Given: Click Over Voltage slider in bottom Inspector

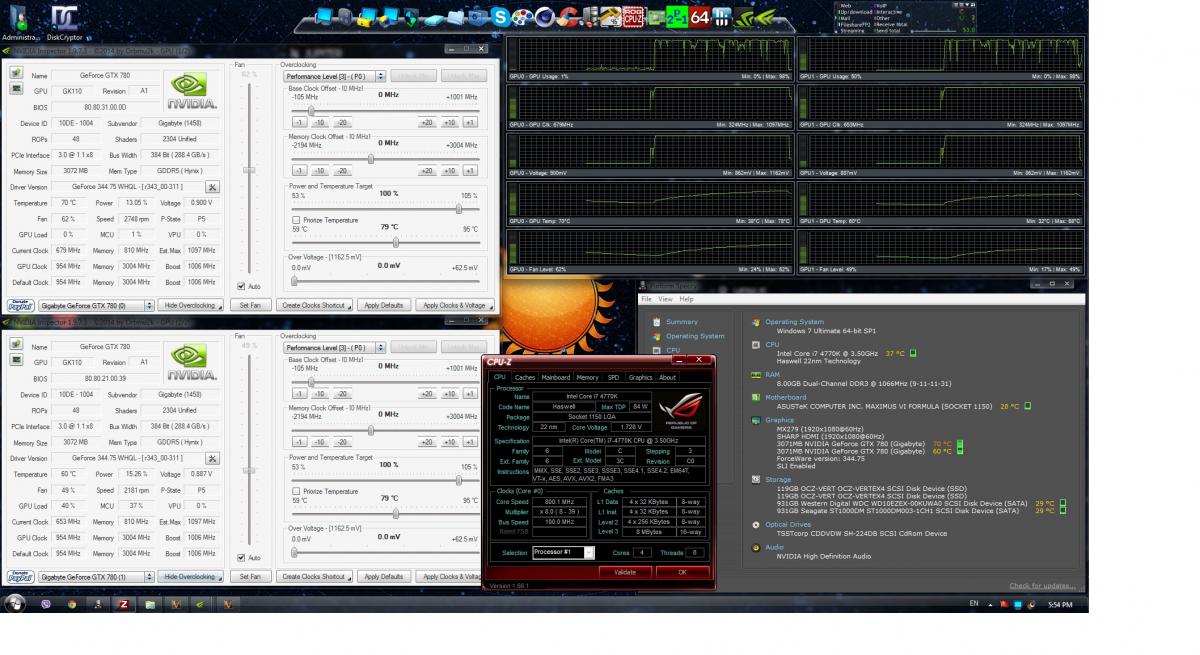Looking at the screenshot, I should (385, 551).
